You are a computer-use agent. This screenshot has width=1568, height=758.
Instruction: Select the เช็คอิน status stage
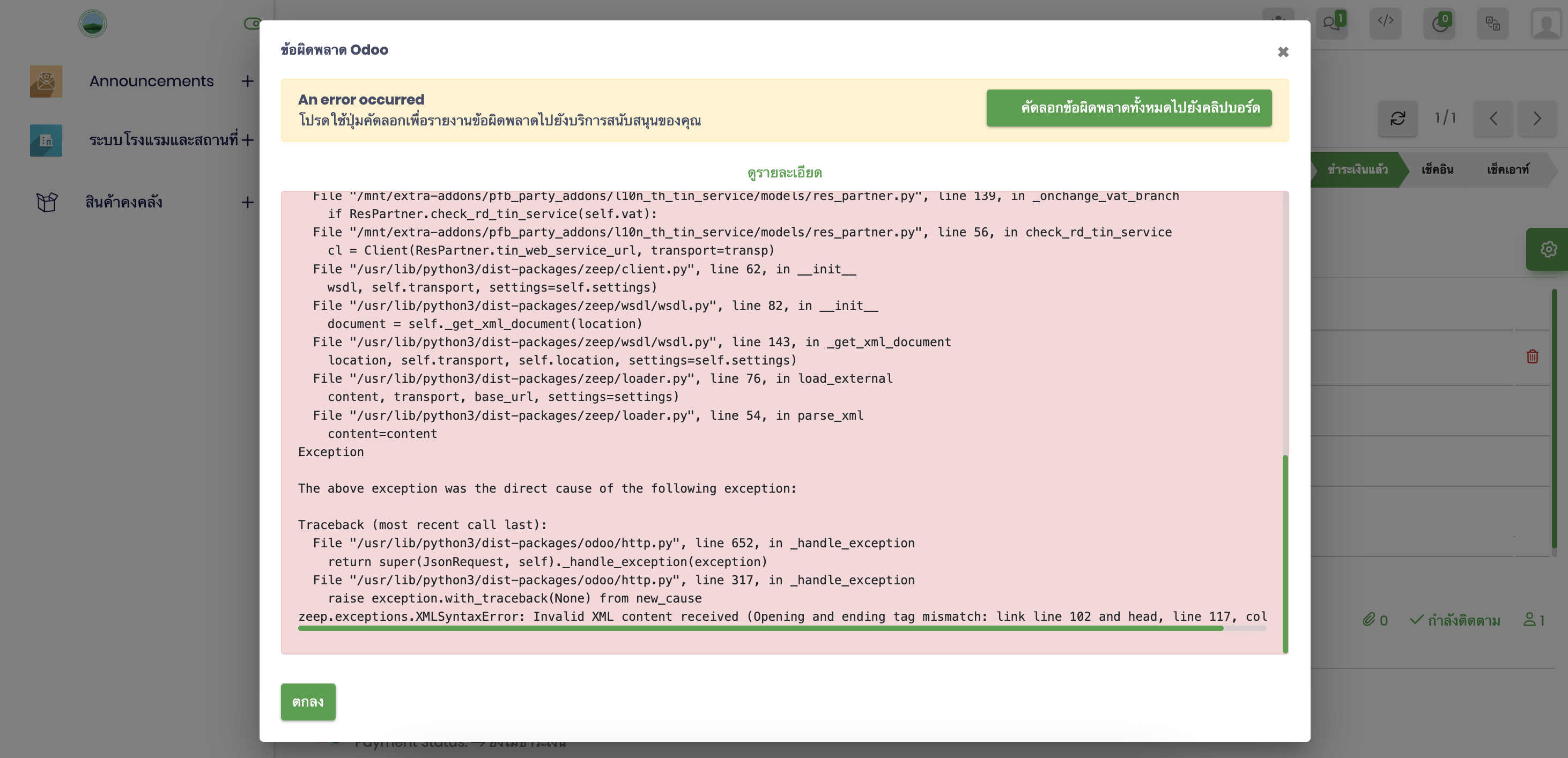(x=1437, y=170)
